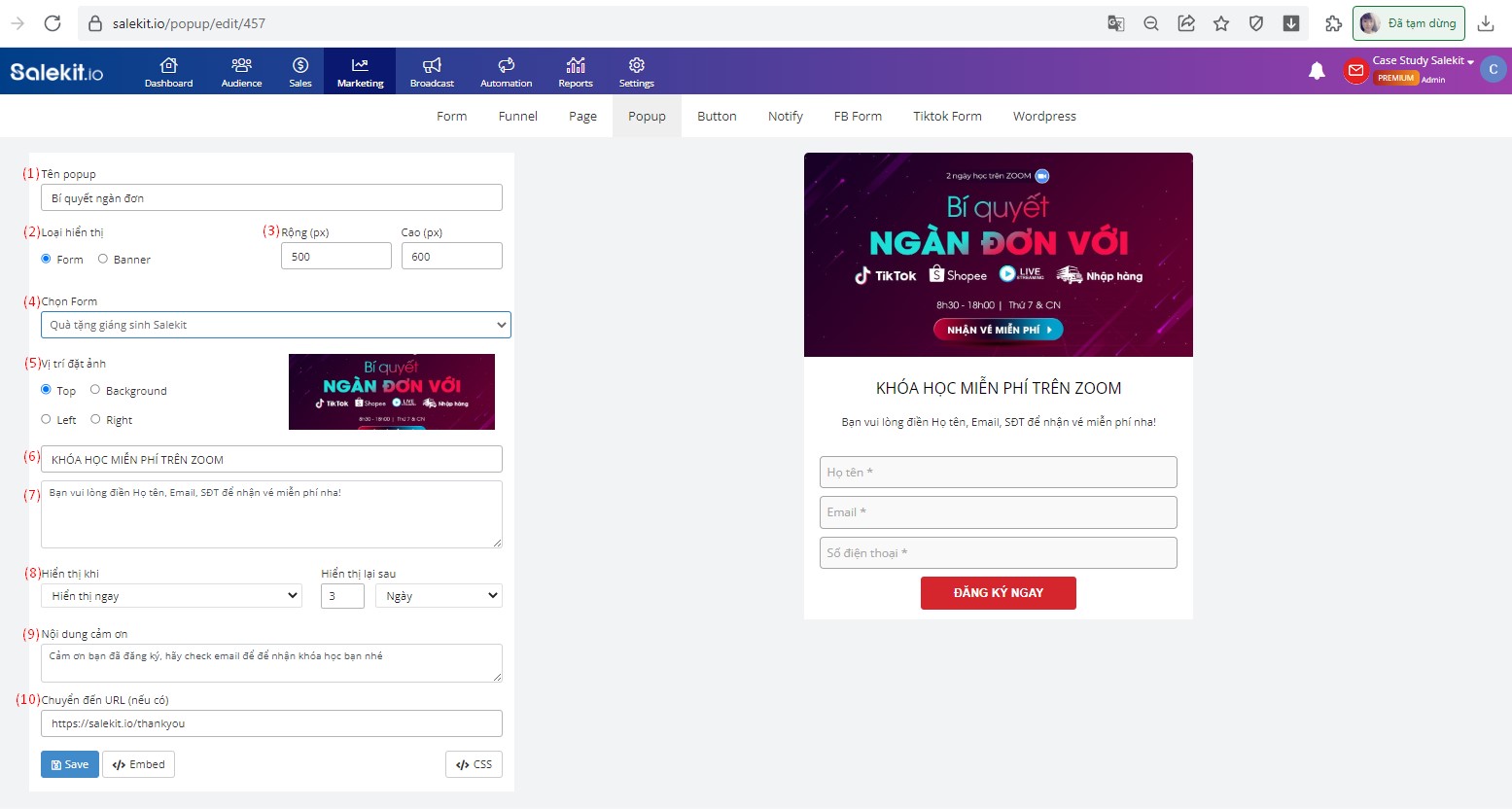Switch to the Form tab
The image size is (1512, 809).
click(x=451, y=116)
